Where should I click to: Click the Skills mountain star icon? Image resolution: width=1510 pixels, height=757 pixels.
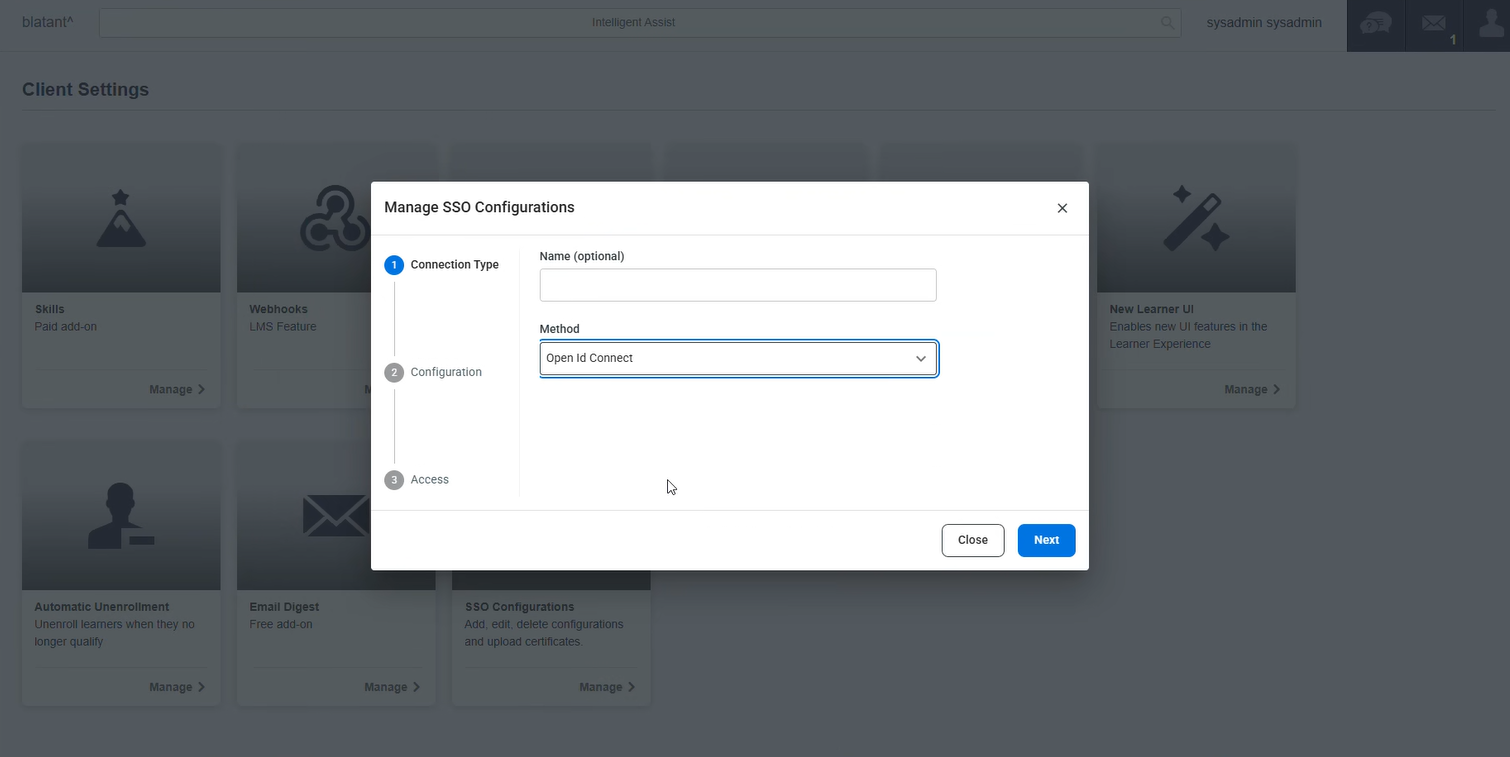[121, 218]
